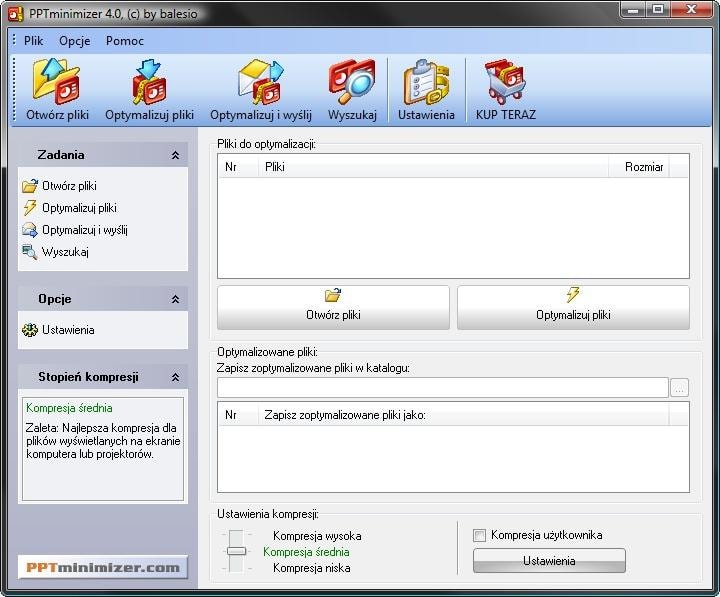
Task: Open Ustawienia in the Opcje sidebar panel
Action: 58,330
